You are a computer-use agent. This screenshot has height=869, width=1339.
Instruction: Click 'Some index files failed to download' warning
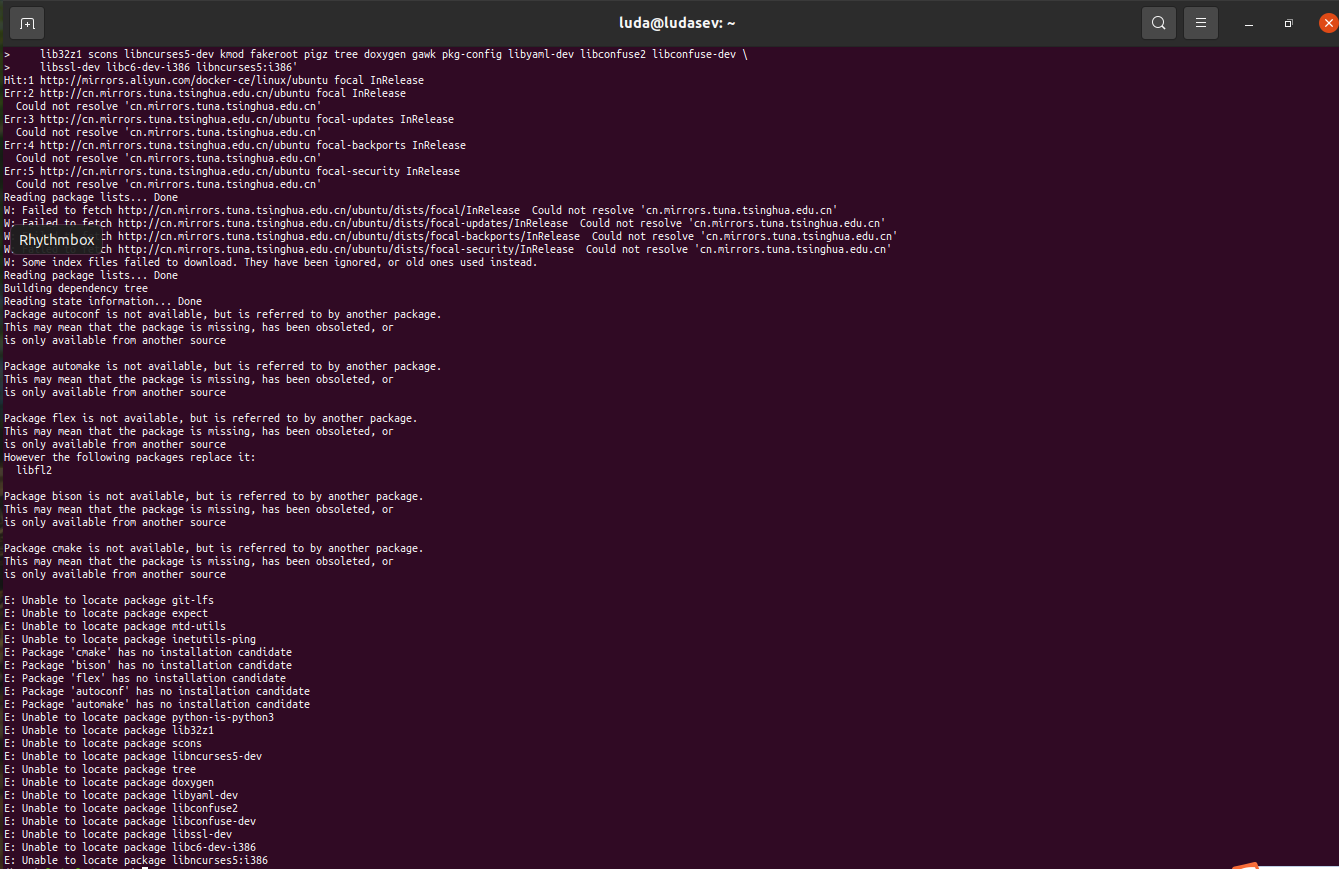[x=270, y=262]
